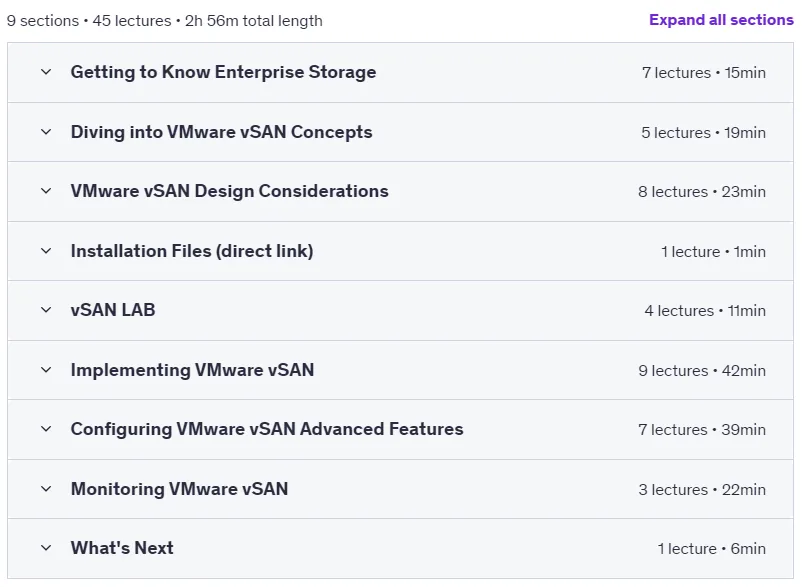Click the What's Next section title

pyautogui.click(x=122, y=548)
